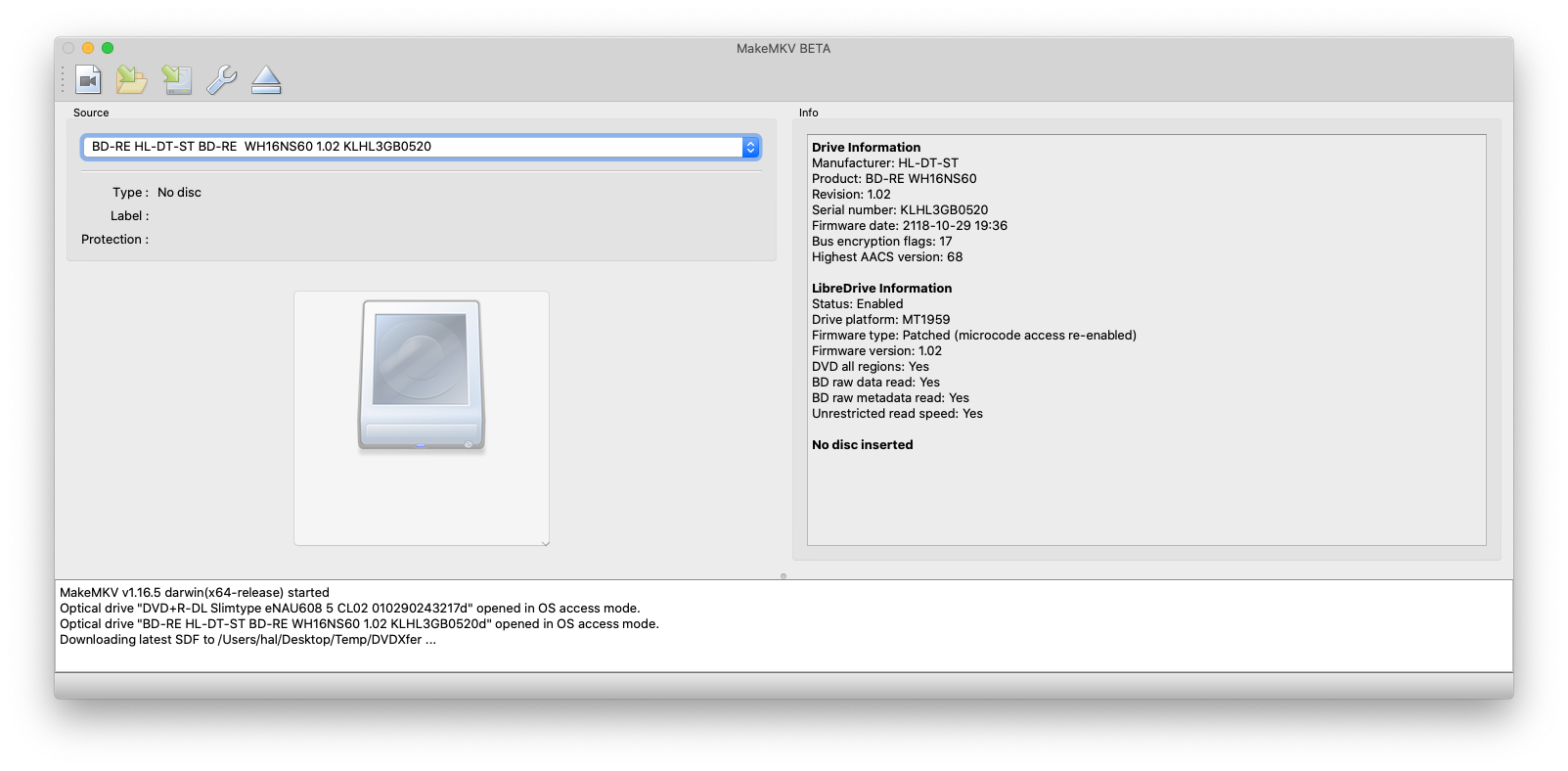
Task: Open the Source drive dropdown
Action: click(x=421, y=147)
